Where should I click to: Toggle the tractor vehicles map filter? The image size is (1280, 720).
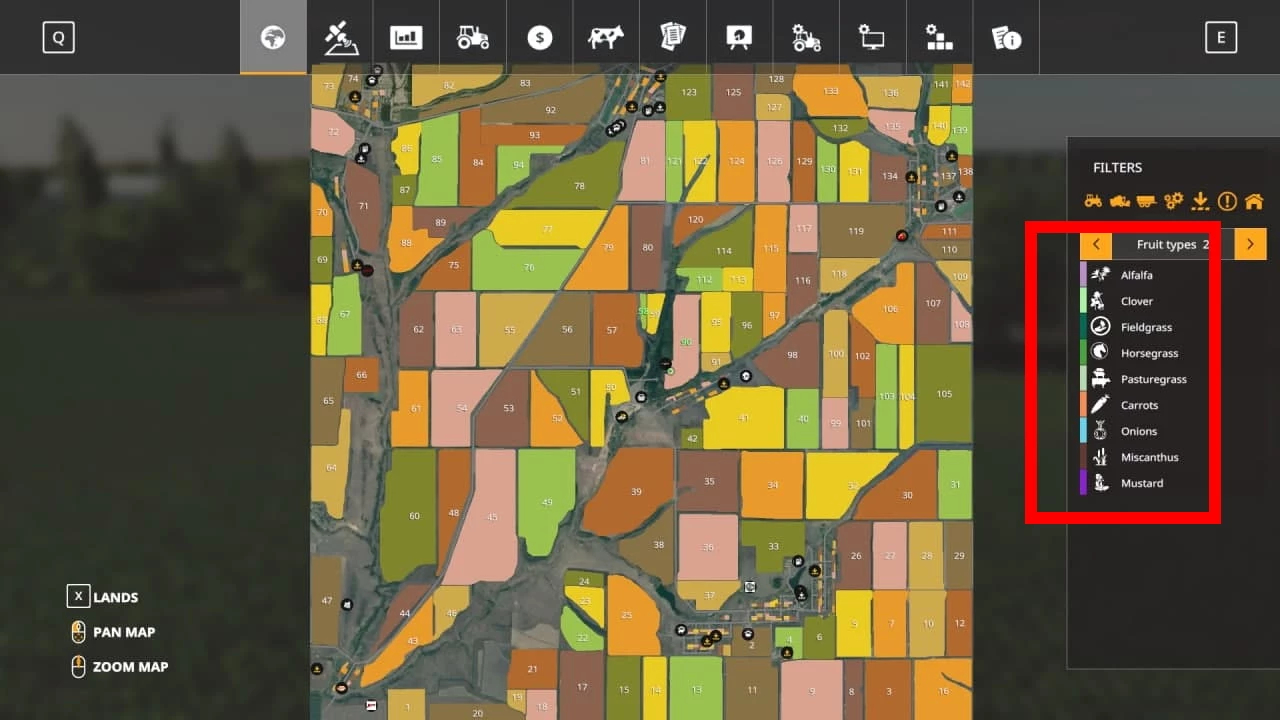point(1093,201)
